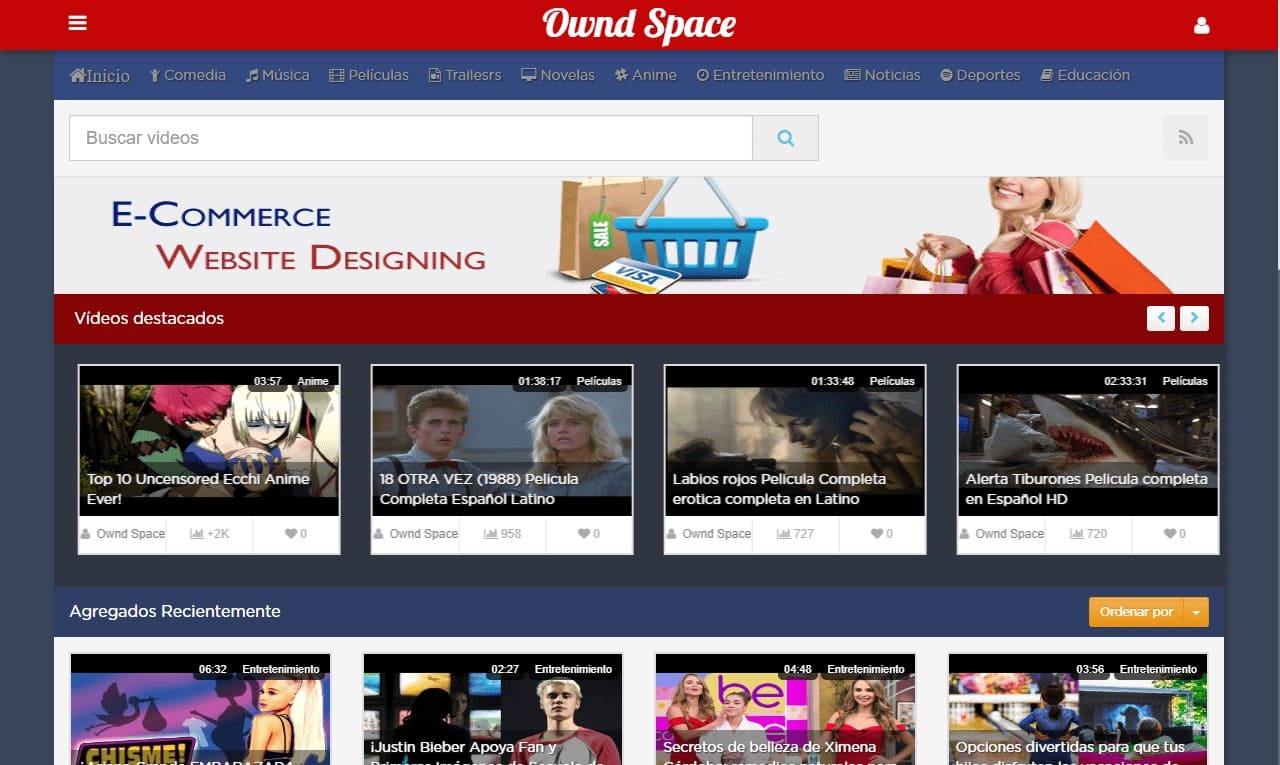Click views stat +2K on Anime card

pos(210,534)
